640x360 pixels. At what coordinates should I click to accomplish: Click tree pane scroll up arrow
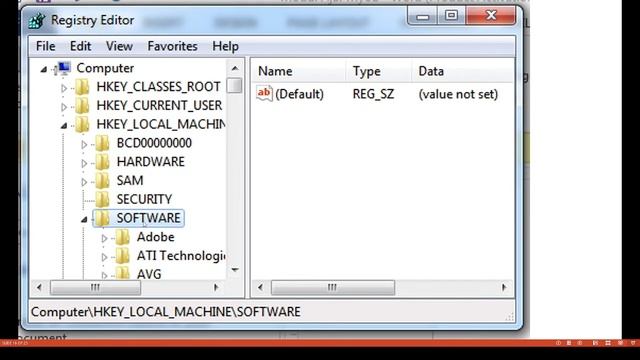[235, 68]
